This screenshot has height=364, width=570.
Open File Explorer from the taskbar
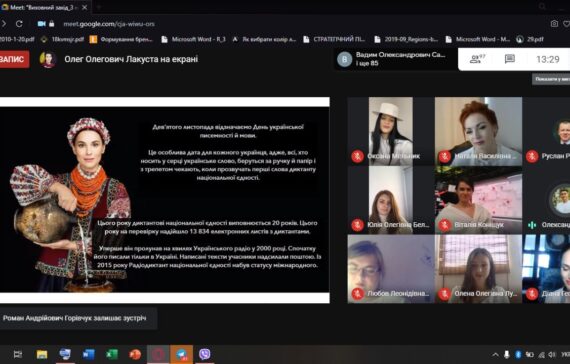pyautogui.click(x=42, y=354)
